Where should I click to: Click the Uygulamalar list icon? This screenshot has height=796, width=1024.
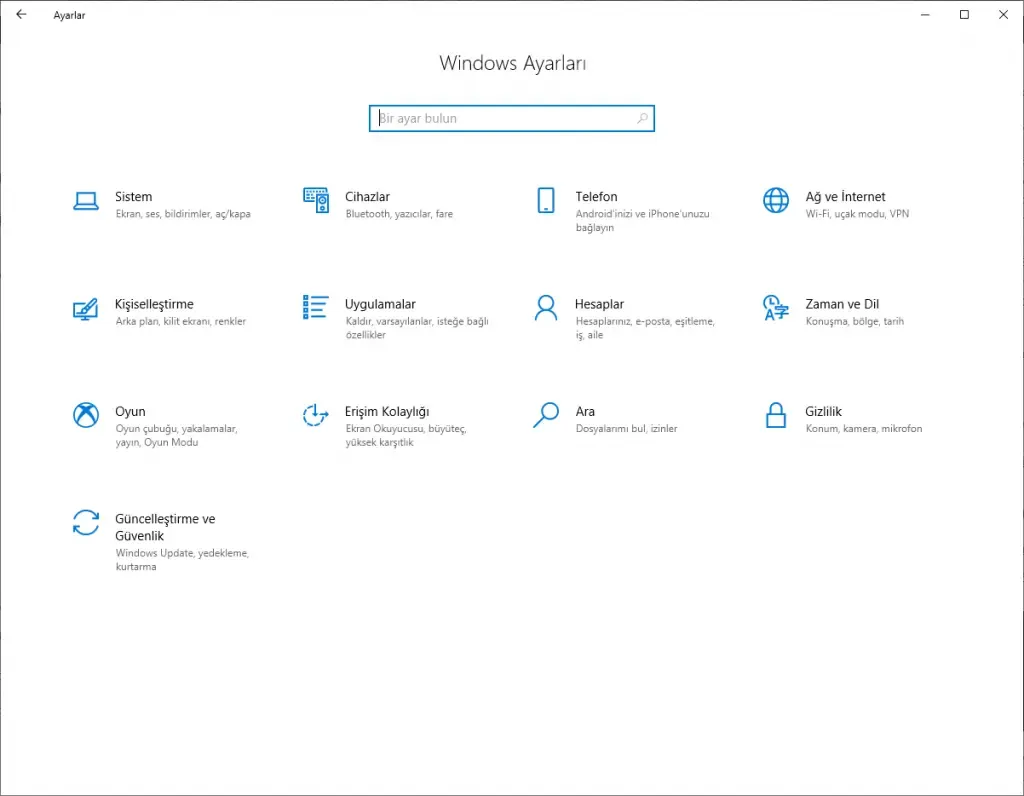[316, 308]
